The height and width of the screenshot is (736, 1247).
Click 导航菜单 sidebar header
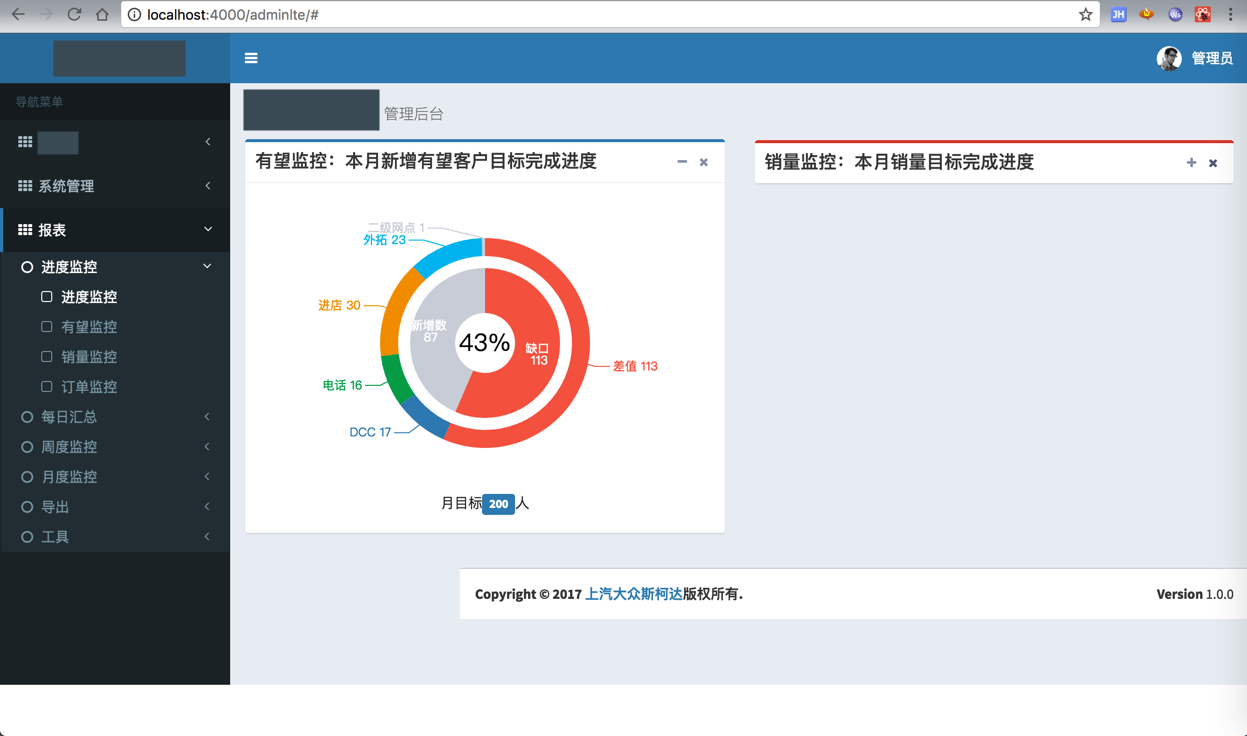[x=39, y=102]
